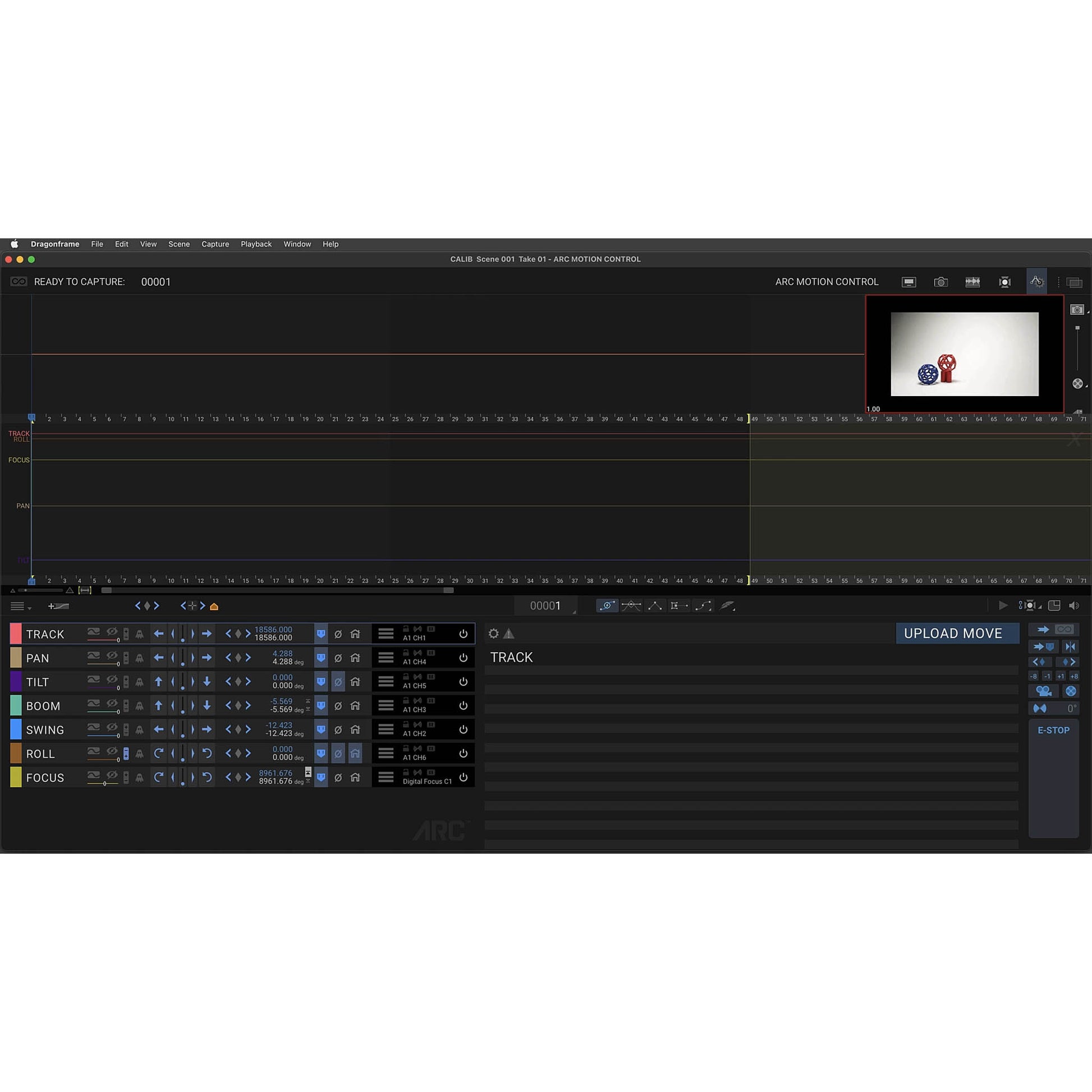The width and height of the screenshot is (1092, 1092).
Task: Open the Capture menu
Action: pos(215,244)
